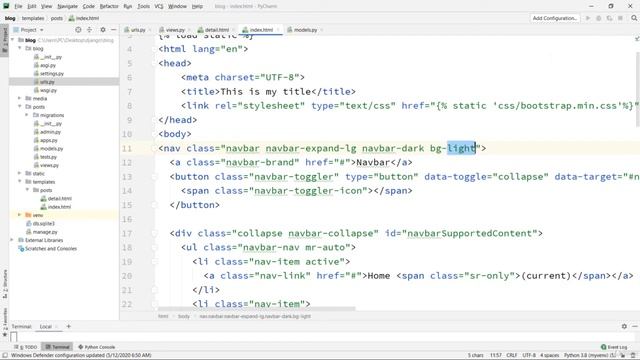The image size is (640, 360).
Task: Toggle the Terminal tool window button
Action: [58, 347]
